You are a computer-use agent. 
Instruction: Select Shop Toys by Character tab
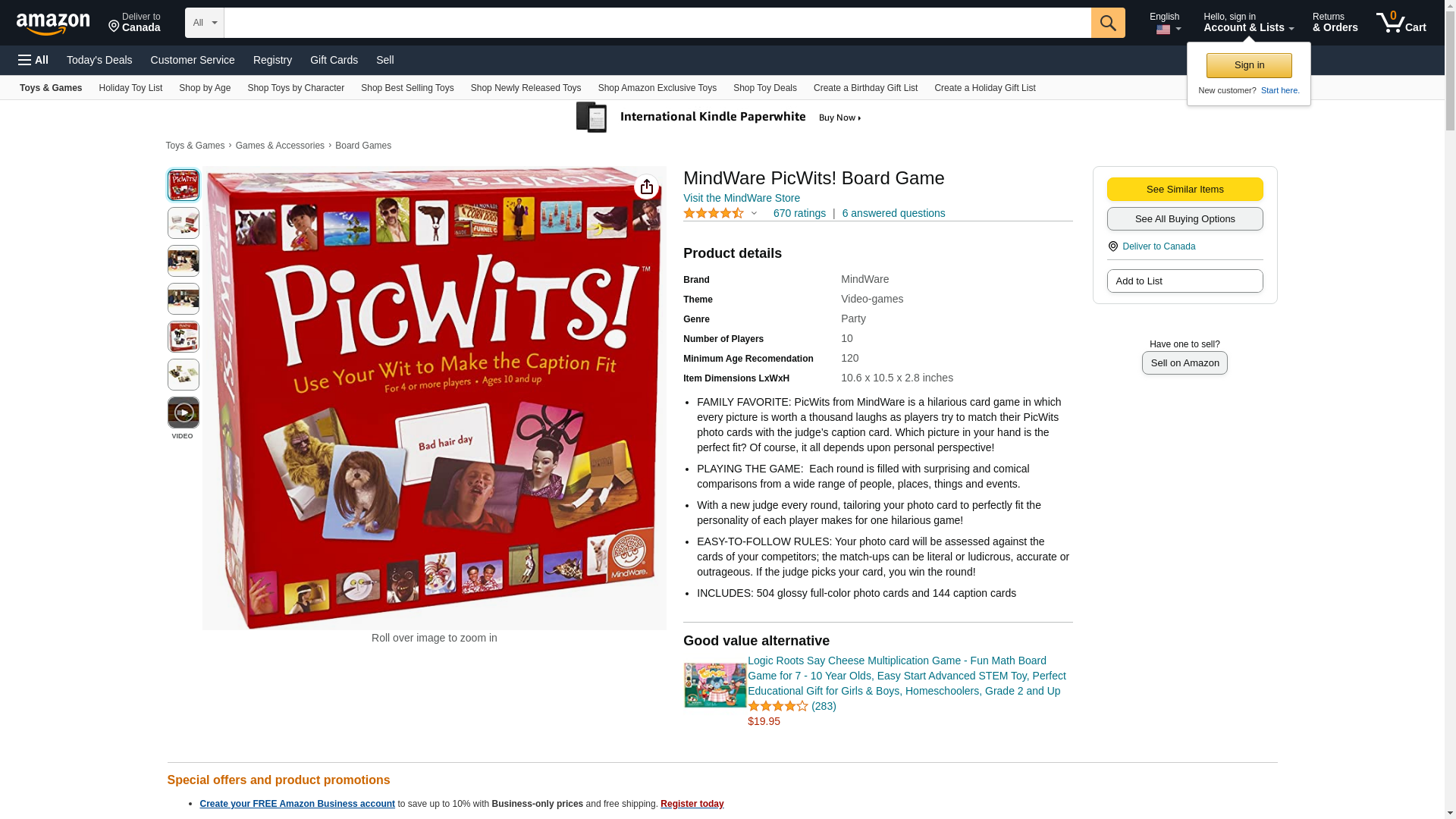296,88
